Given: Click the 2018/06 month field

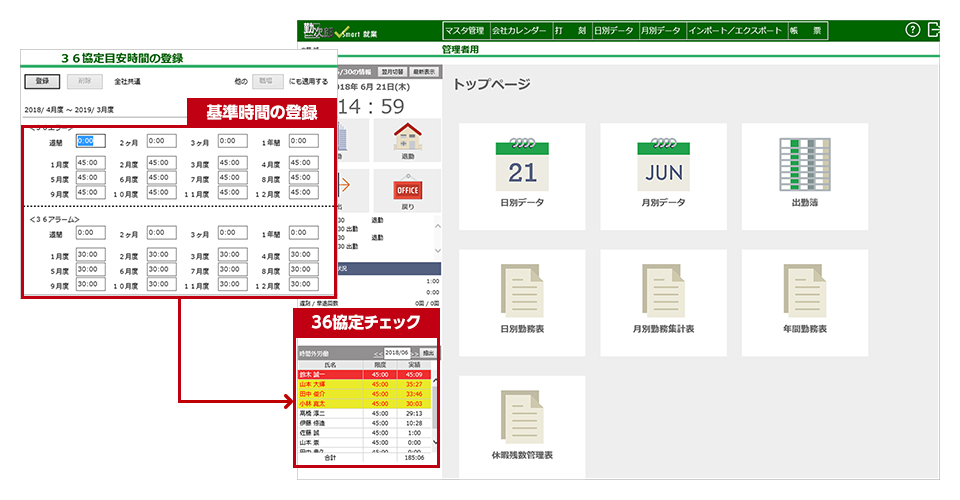Looking at the screenshot, I should [x=397, y=353].
